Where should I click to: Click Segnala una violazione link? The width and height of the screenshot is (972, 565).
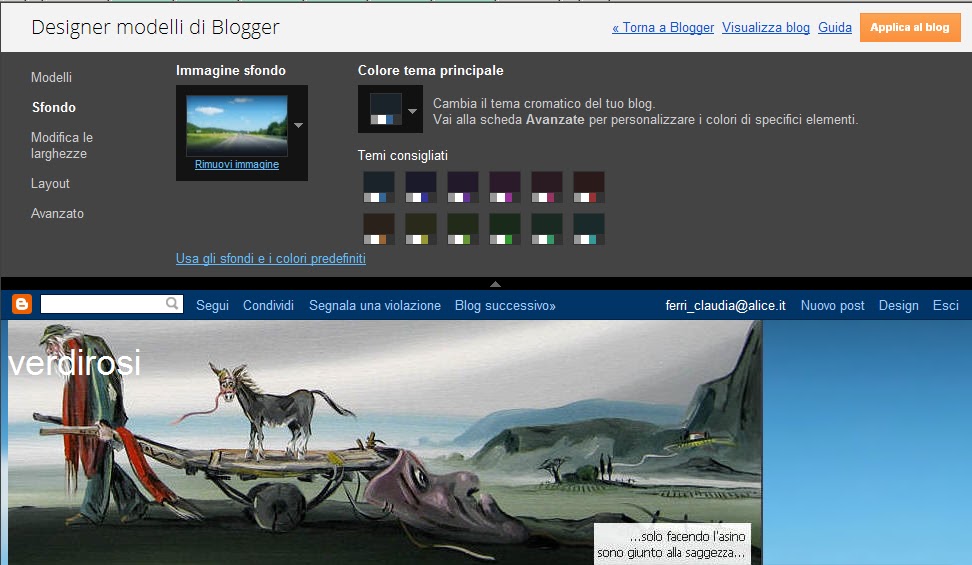coord(375,305)
